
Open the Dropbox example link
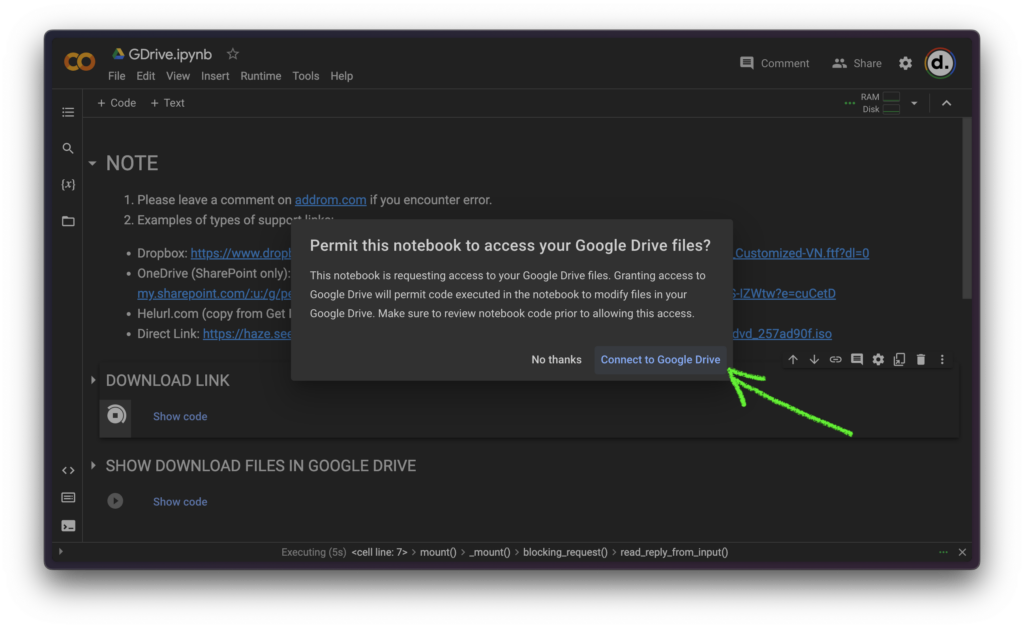[x=241, y=253]
